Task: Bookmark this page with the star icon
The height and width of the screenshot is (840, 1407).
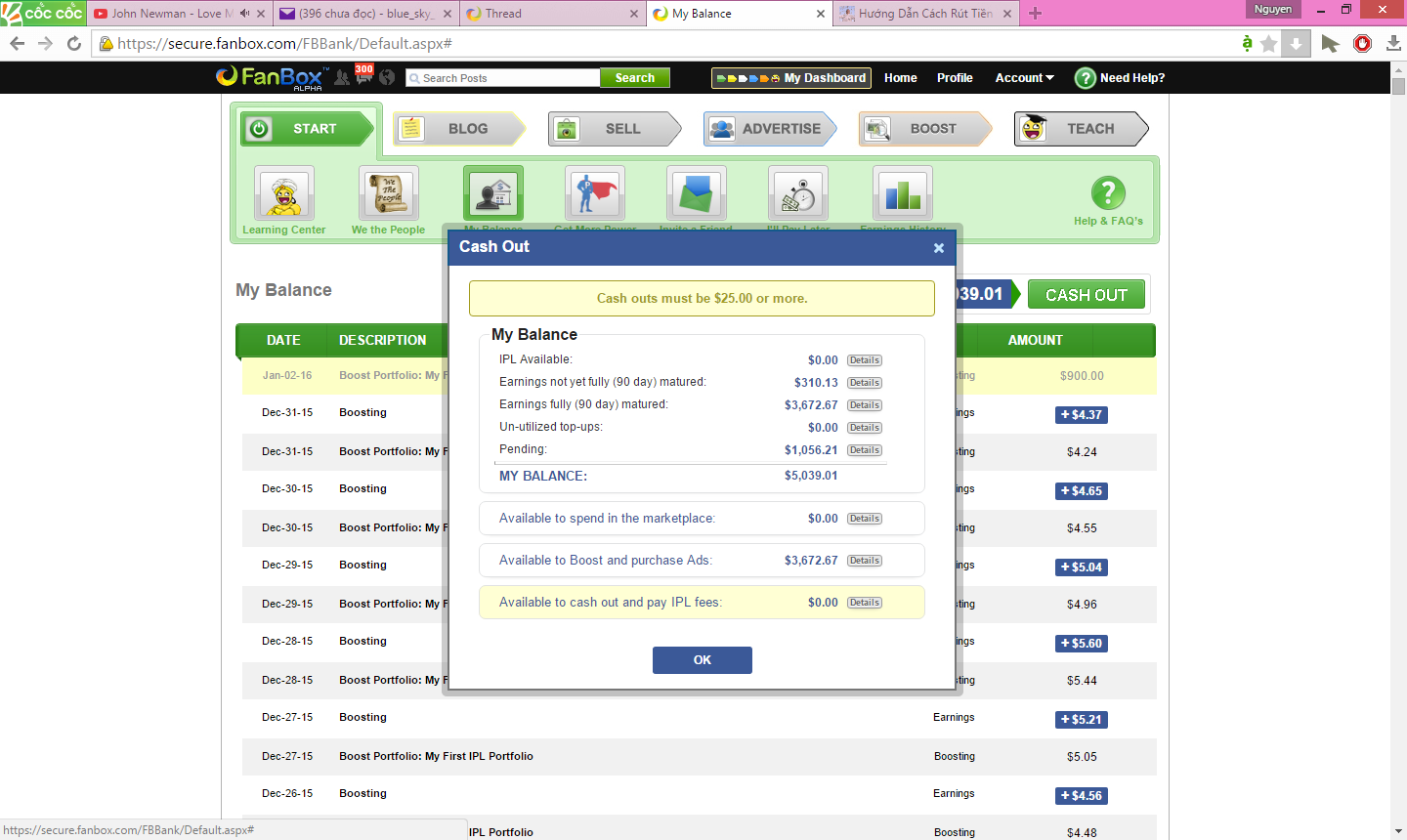Action: click(x=1269, y=43)
